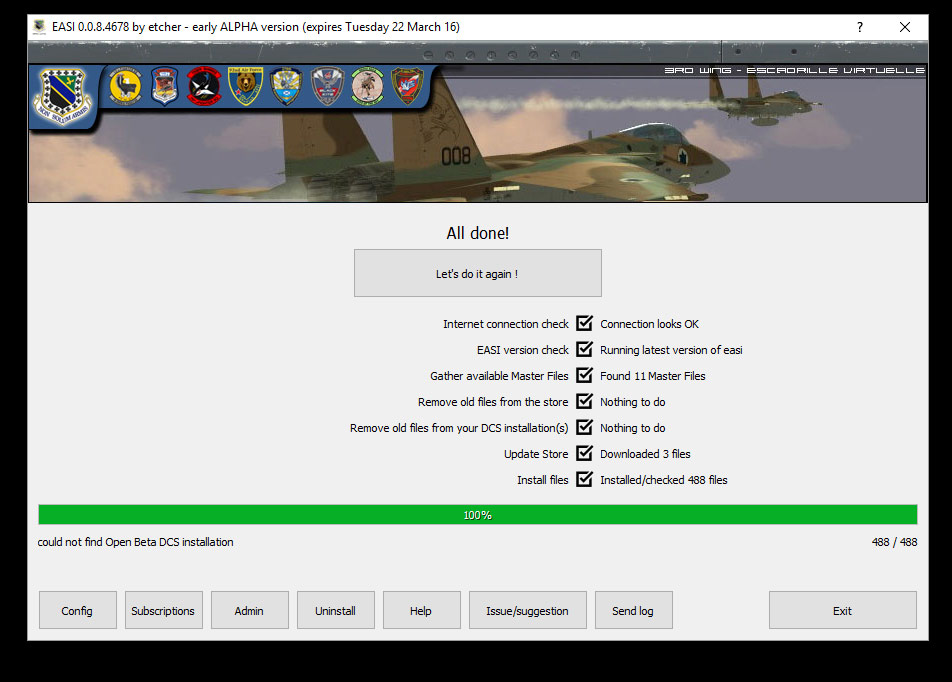952x682 pixels.
Task: Exit the EASI application
Action: [x=842, y=610]
